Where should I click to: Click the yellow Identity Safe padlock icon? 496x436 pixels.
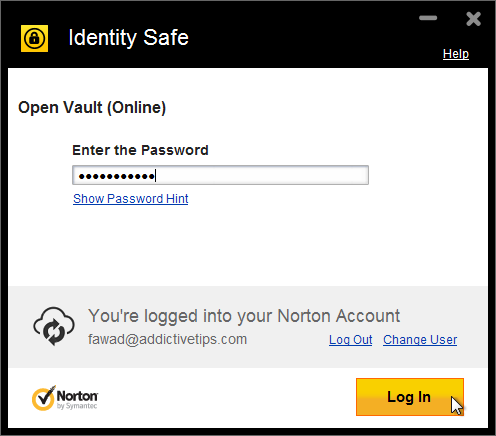[34, 38]
